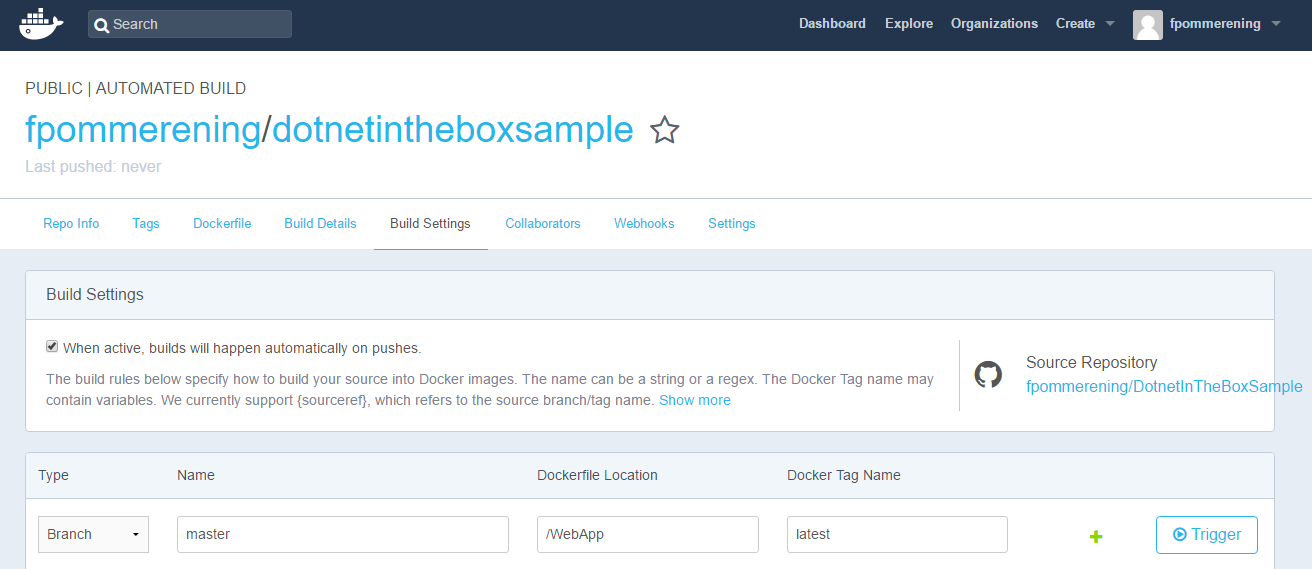Open the Build Details tab
Screen dimensions: 1312x569
click(320, 223)
